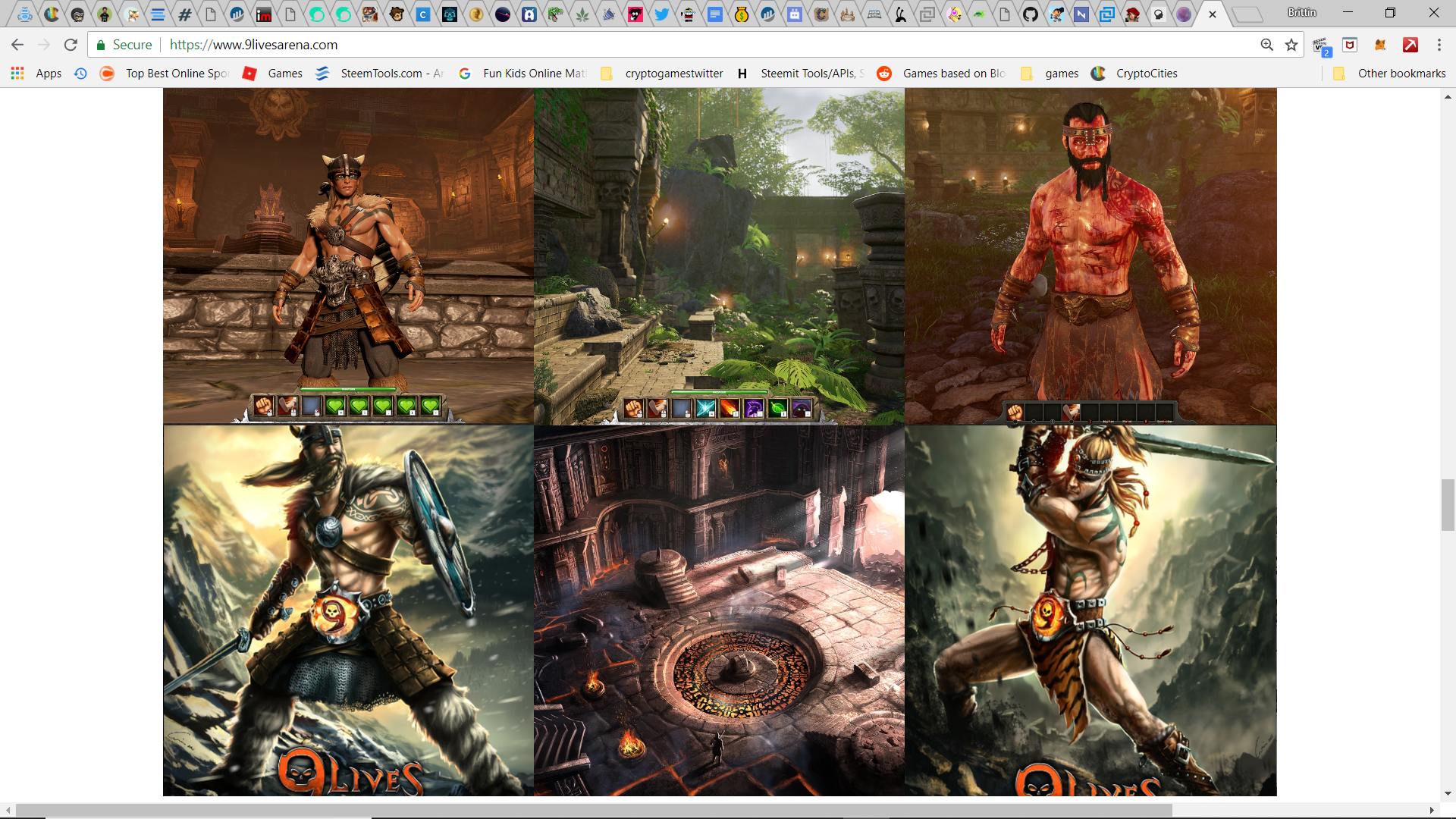Open the McAfee shield extension
The width and height of the screenshot is (1456, 819).
1350,45
